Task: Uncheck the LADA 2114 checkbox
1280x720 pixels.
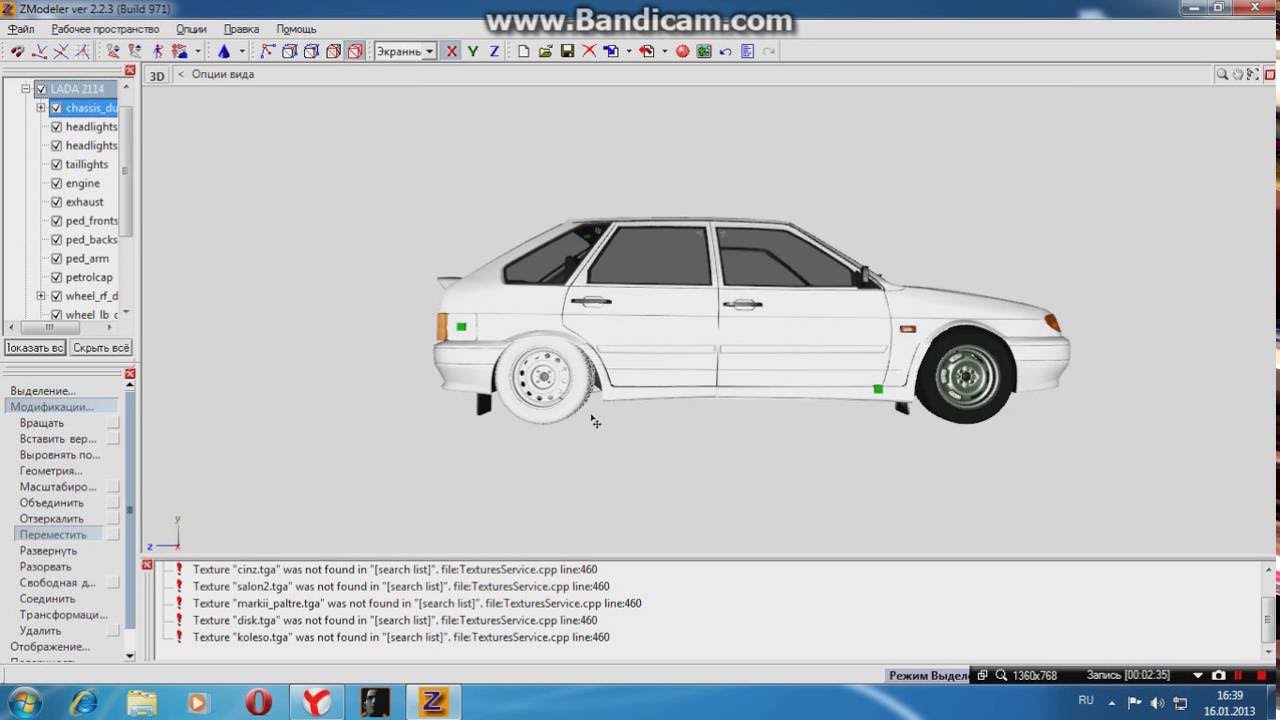Action: 41,89
